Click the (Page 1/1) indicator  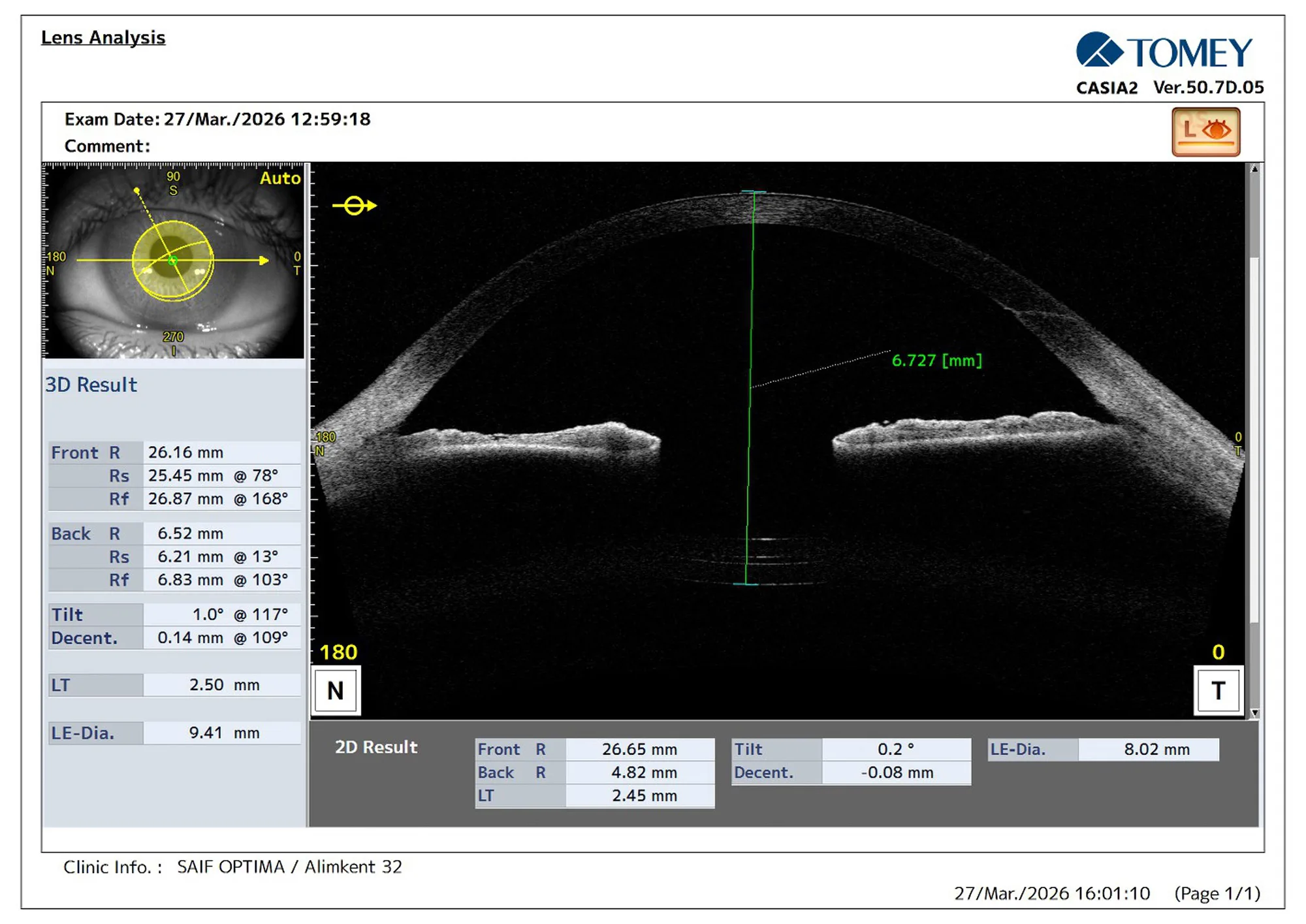[1217, 894]
